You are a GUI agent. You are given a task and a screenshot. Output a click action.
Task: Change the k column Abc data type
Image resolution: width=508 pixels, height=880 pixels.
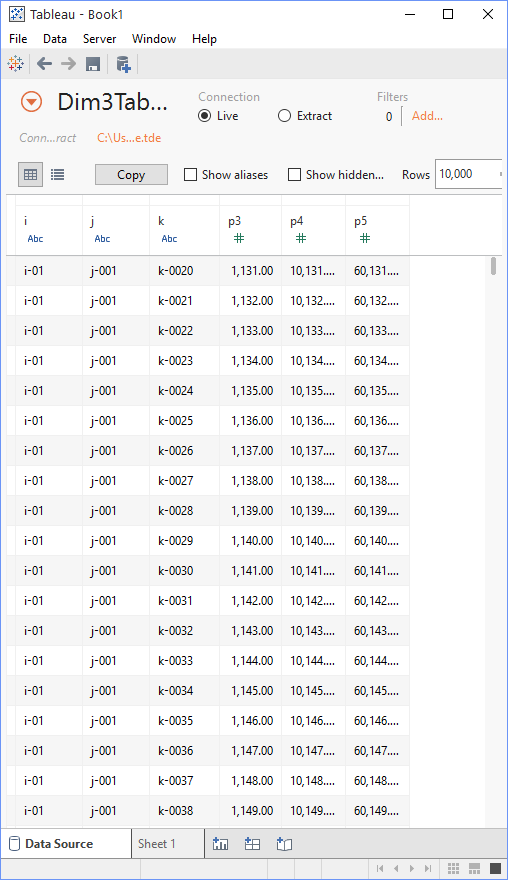coord(169,239)
